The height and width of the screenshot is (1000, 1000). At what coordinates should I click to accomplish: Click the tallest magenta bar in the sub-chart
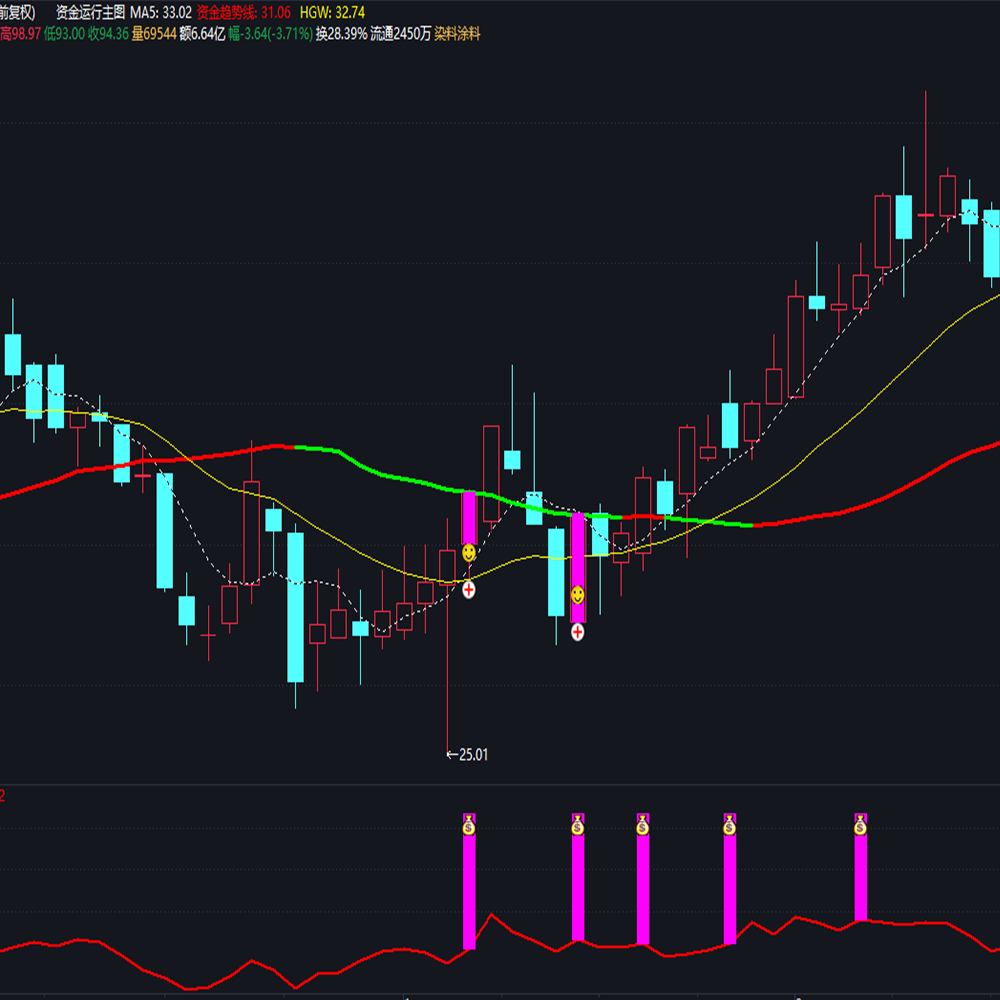[x=467, y=890]
